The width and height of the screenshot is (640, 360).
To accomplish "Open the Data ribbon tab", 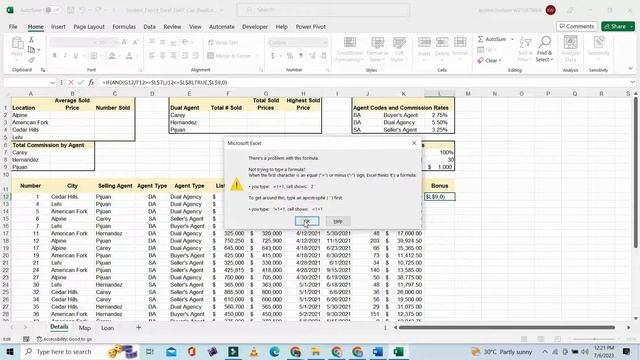I will point(149,27).
